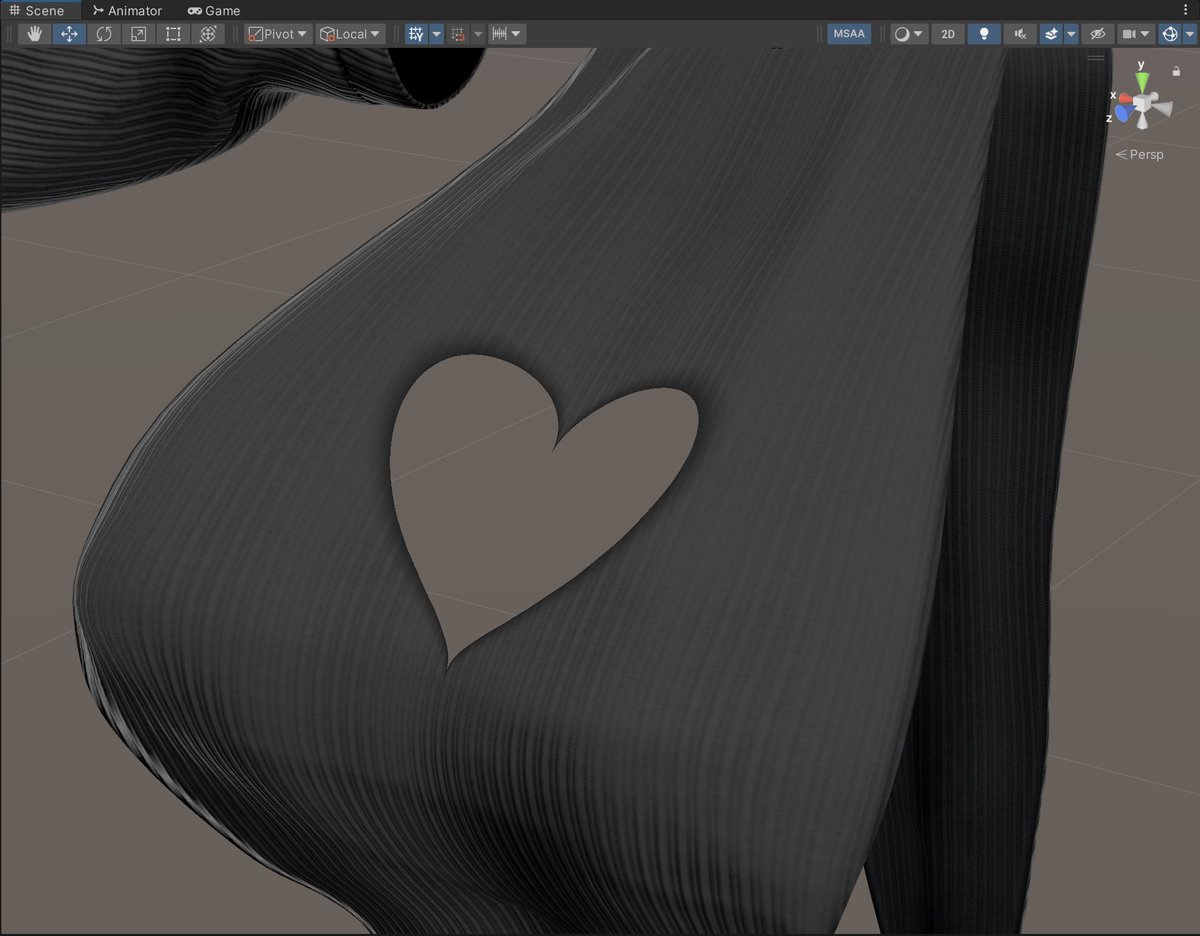1200x936 pixels.
Task: Click the Persp projection label
Action: click(x=1140, y=154)
